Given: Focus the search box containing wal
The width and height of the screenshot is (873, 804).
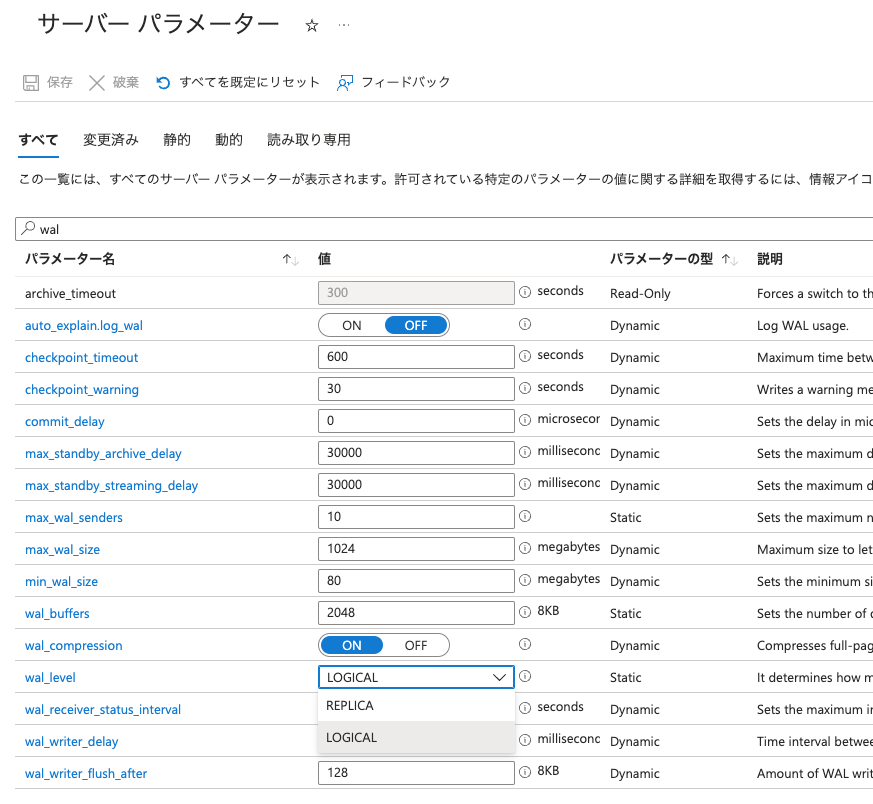Looking at the screenshot, I should click(444, 229).
